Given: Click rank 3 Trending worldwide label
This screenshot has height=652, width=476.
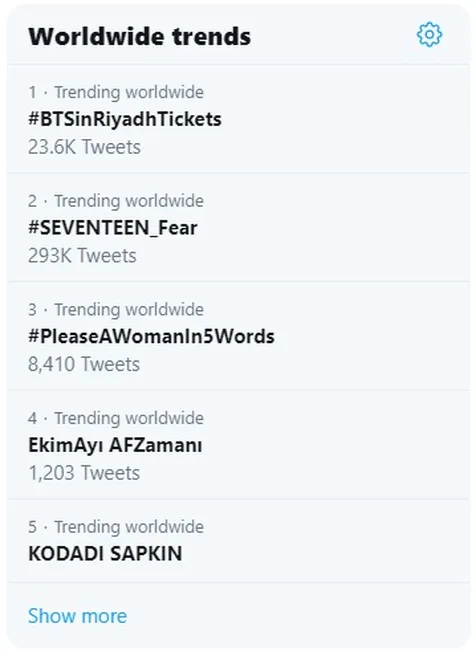Looking at the screenshot, I should [x=129, y=310].
